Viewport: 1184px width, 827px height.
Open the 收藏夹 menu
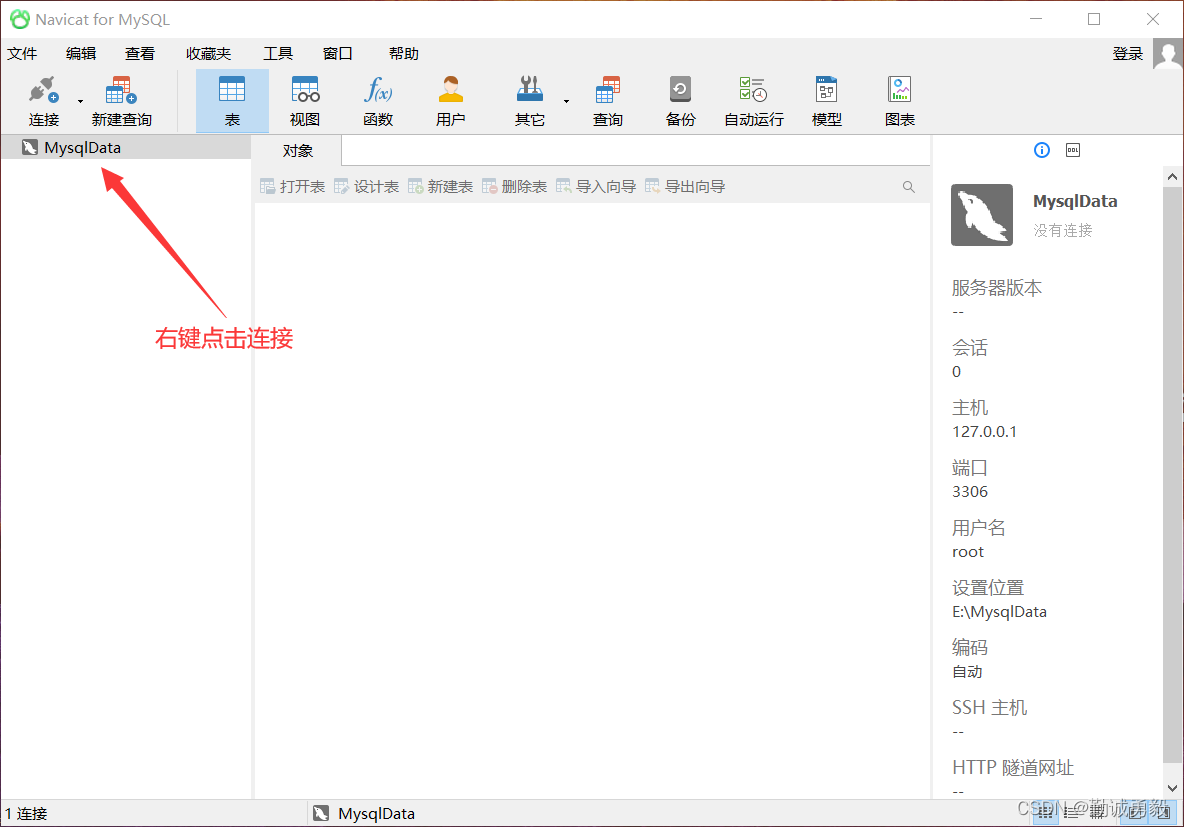pos(208,54)
